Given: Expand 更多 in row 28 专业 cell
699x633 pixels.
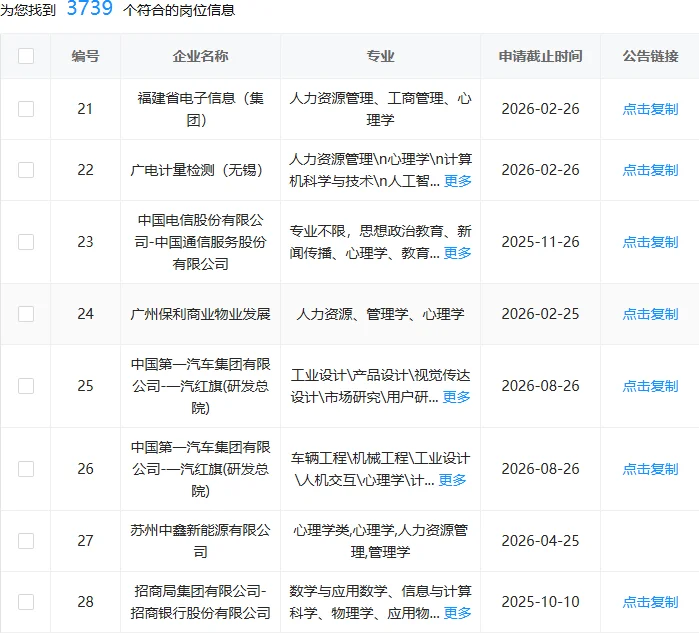Looking at the screenshot, I should click(458, 613).
